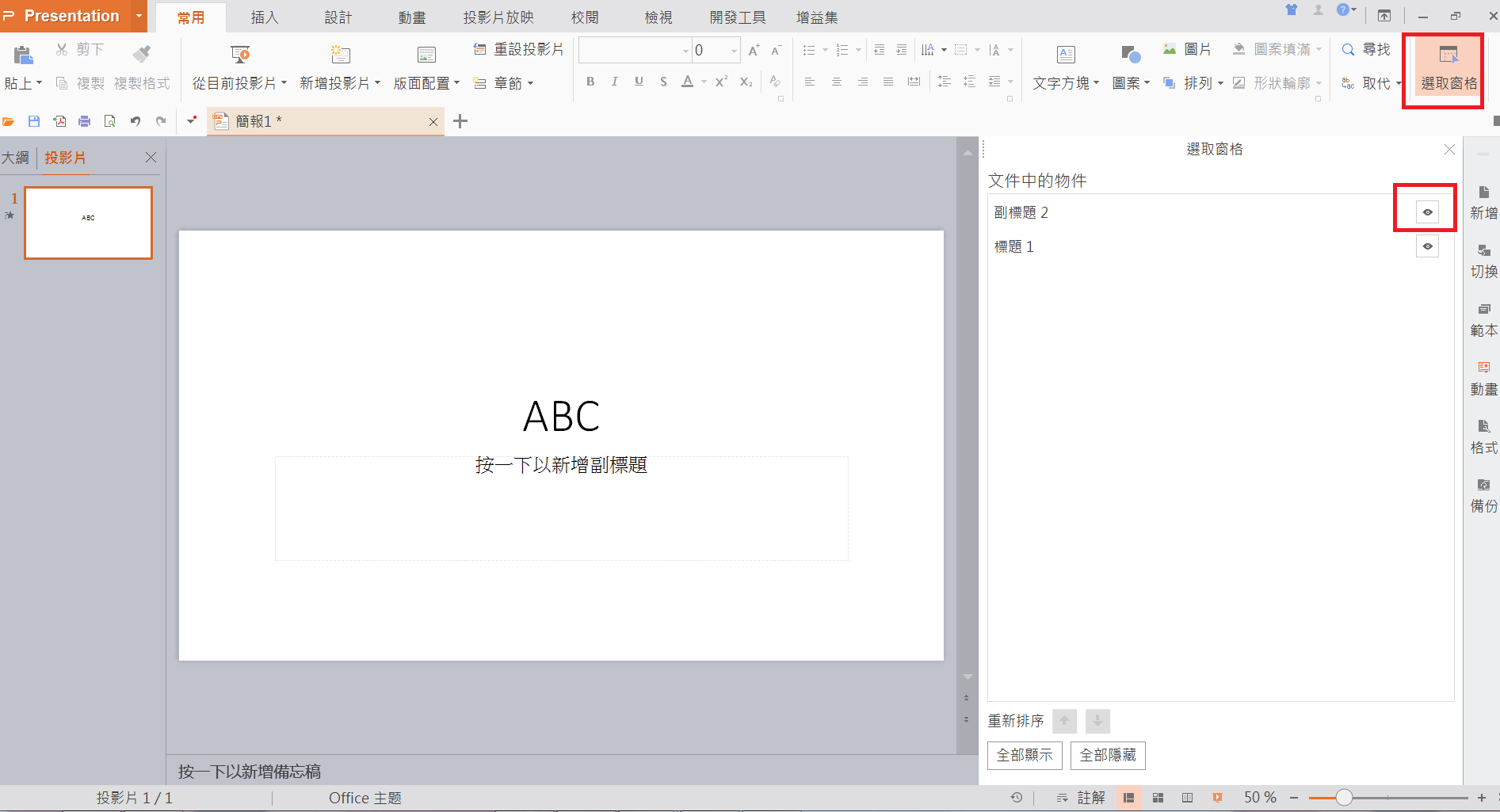
Task: Click the Print icon in quick toolbar
Action: [85, 121]
